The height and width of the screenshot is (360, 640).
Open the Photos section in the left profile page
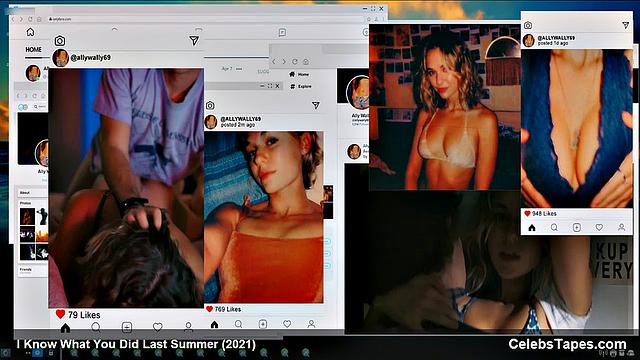(25, 203)
